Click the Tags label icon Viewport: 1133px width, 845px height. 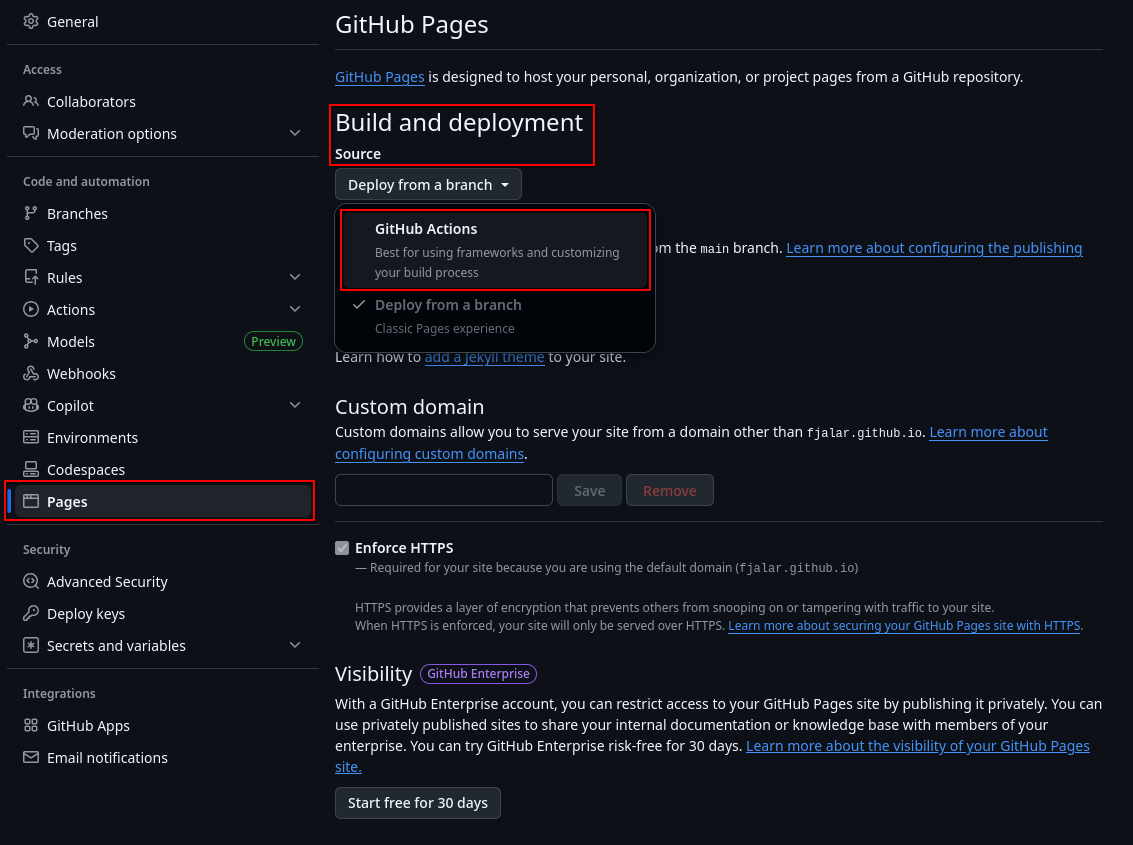pos(30,245)
